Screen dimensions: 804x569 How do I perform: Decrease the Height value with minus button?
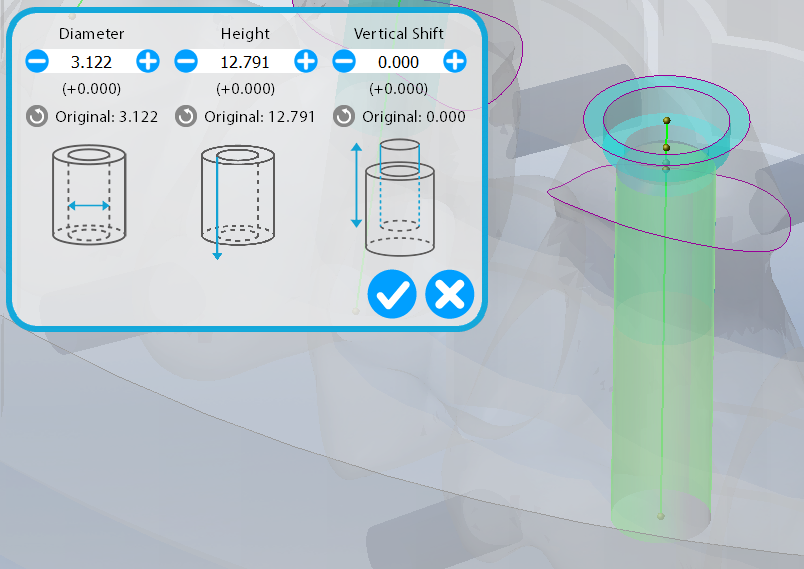[x=186, y=62]
